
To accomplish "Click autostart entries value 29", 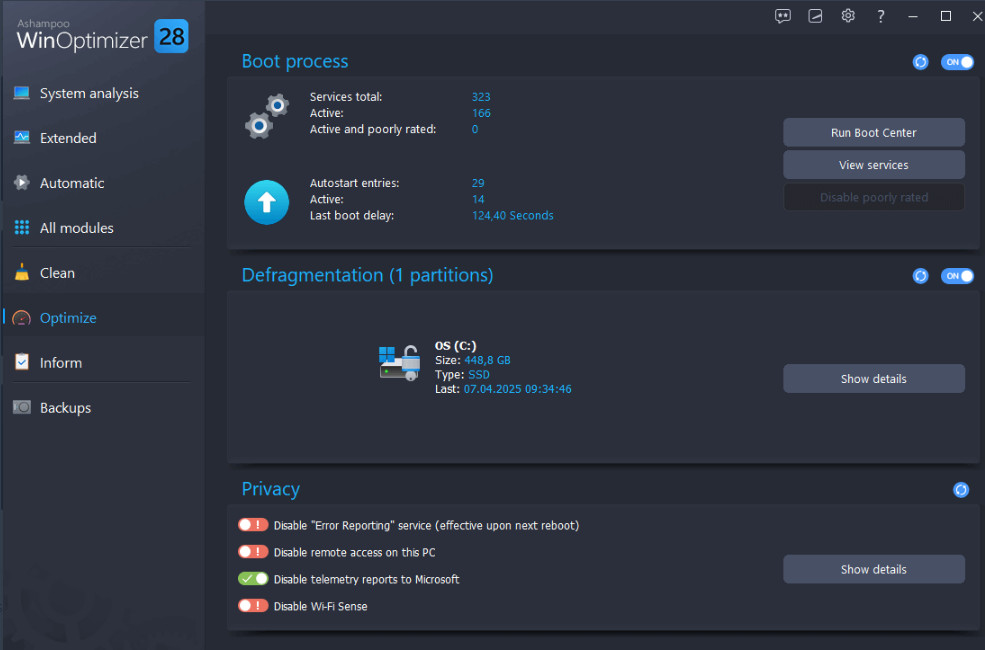I will [478, 183].
